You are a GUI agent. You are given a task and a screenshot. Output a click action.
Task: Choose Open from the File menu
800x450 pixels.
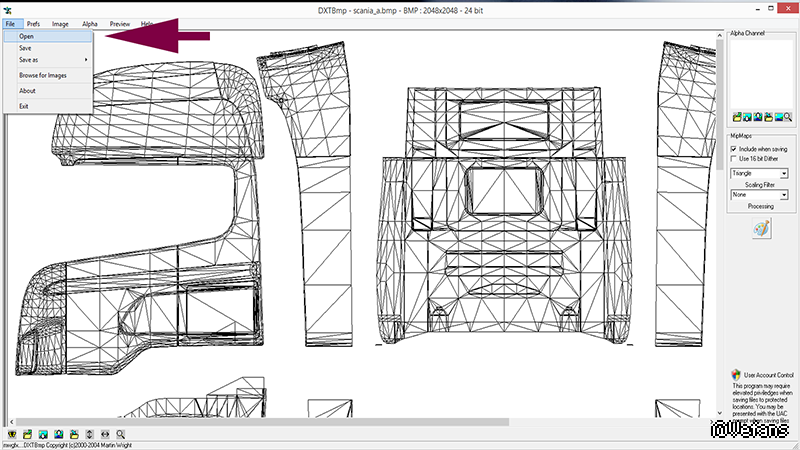point(26,36)
